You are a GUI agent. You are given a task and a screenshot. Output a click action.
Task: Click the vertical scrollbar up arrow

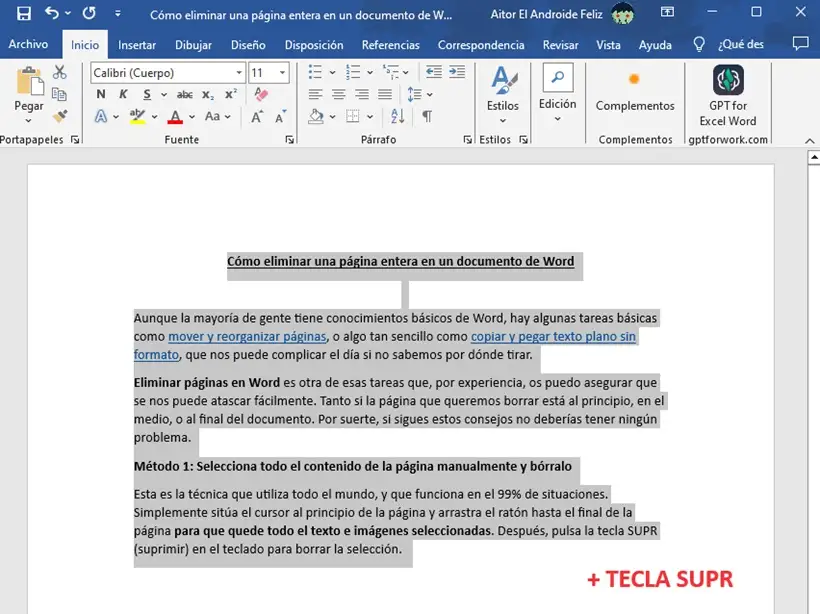814,157
